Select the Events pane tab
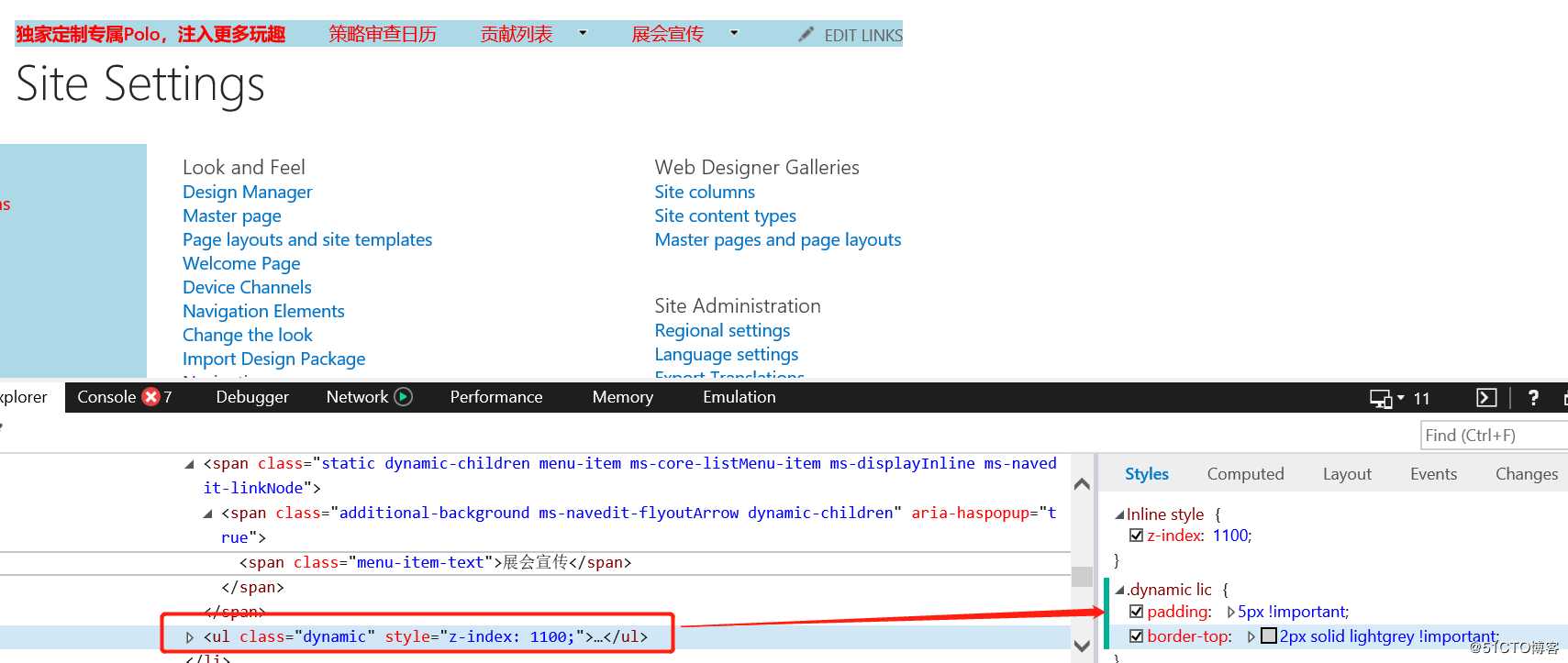The width and height of the screenshot is (1568, 663). pyautogui.click(x=1433, y=474)
